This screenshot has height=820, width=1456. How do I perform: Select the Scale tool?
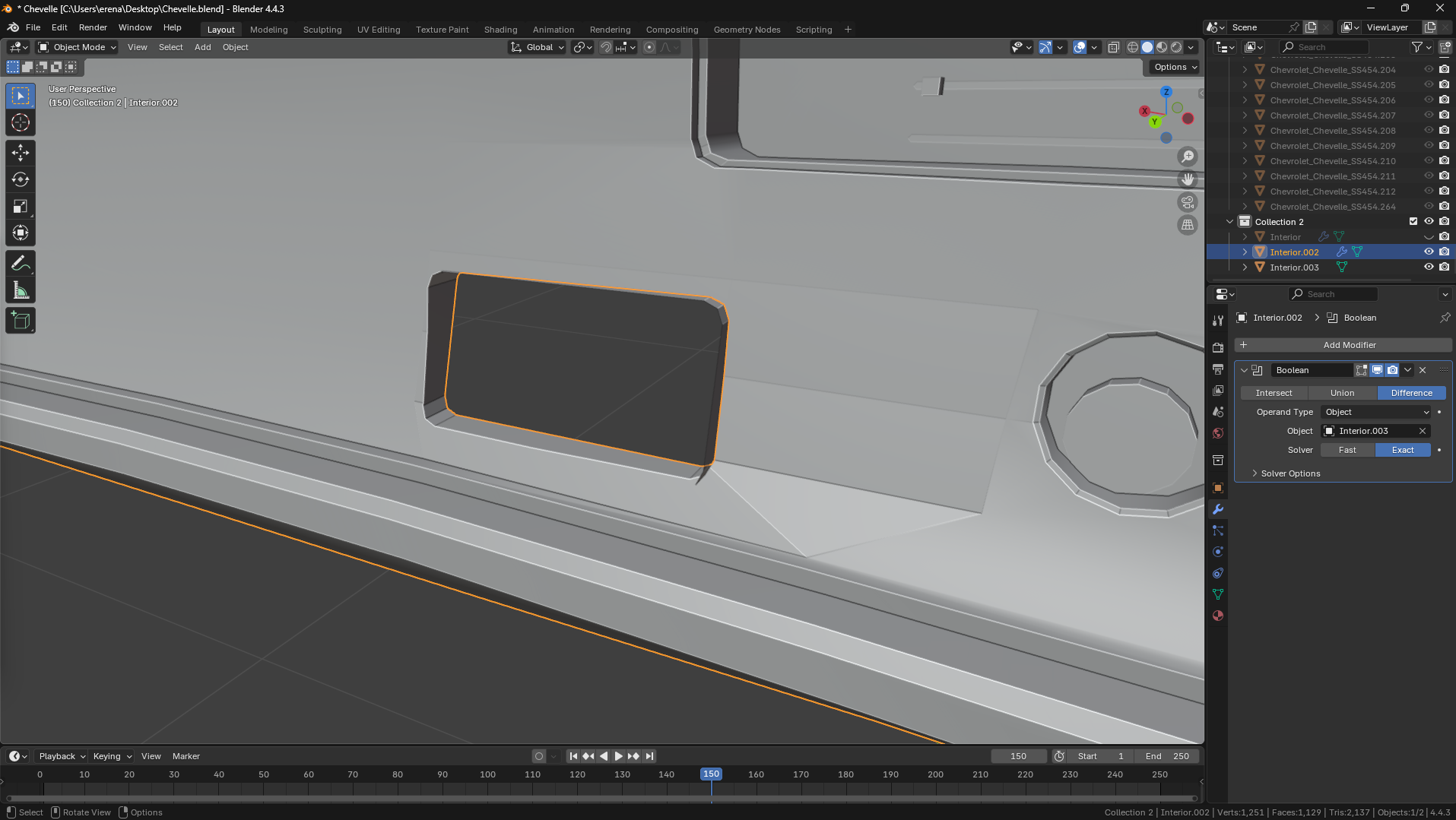pyautogui.click(x=21, y=206)
